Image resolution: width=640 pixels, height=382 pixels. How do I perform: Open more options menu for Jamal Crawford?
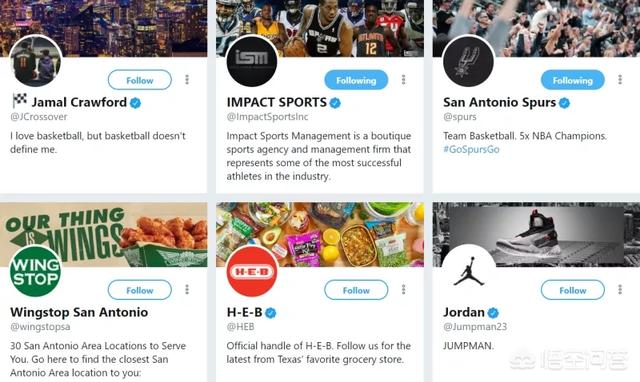(187, 80)
